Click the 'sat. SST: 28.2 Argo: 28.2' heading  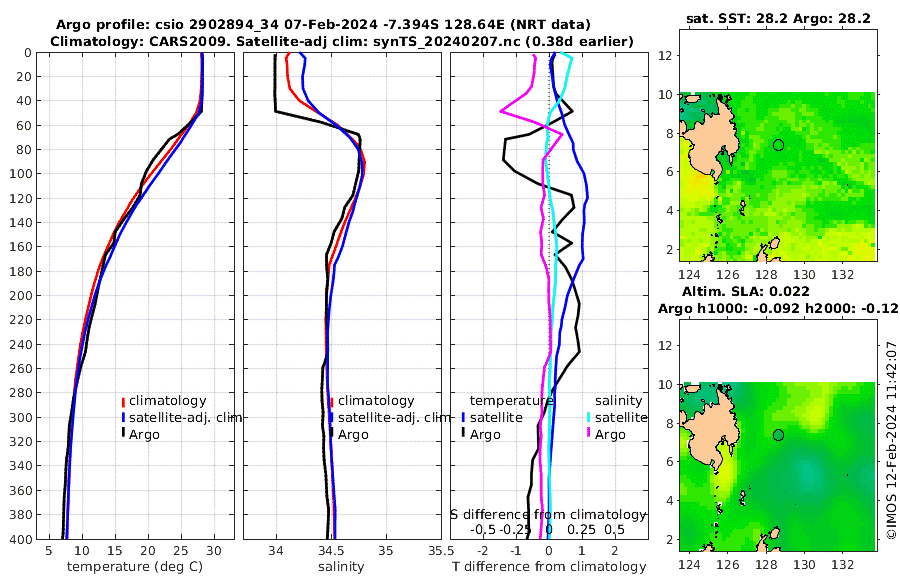(x=778, y=18)
